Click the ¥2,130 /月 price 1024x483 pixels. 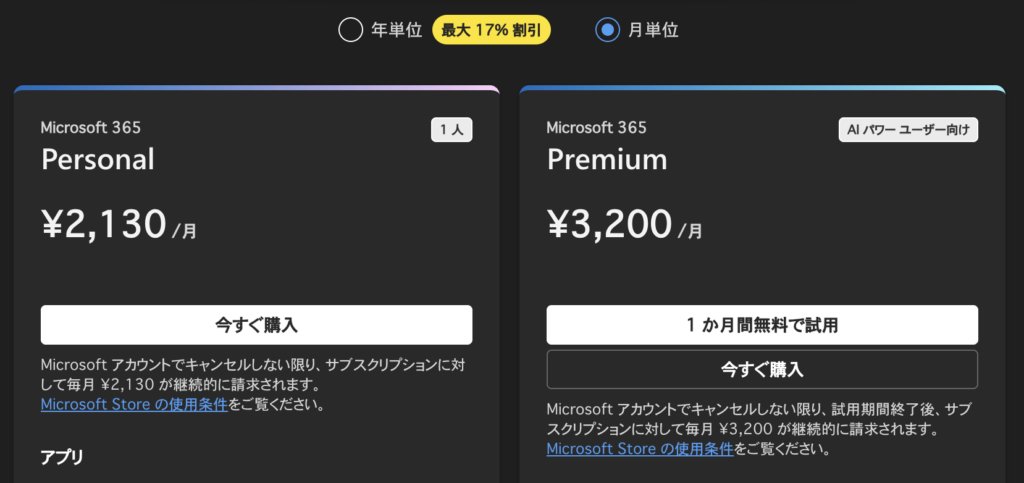(118, 226)
